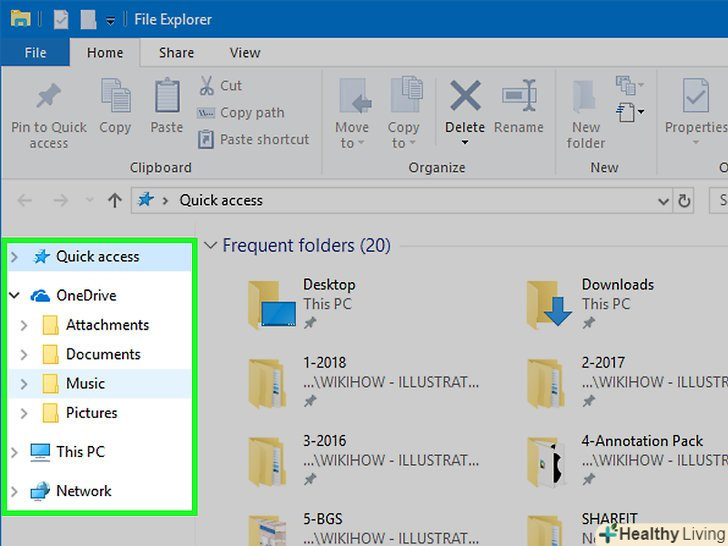Collapse the OneDrive tree node
Screen dimensions: 728x546
(14, 295)
